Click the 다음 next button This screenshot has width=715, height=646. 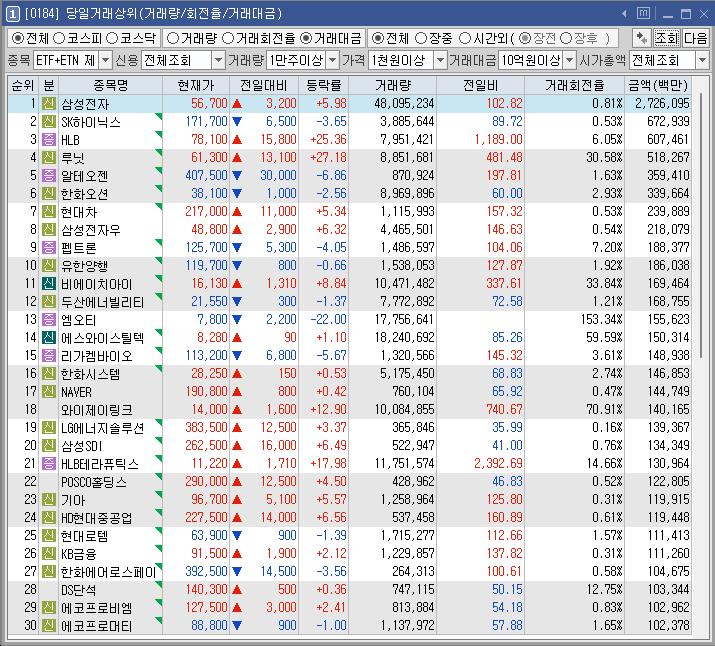695,38
